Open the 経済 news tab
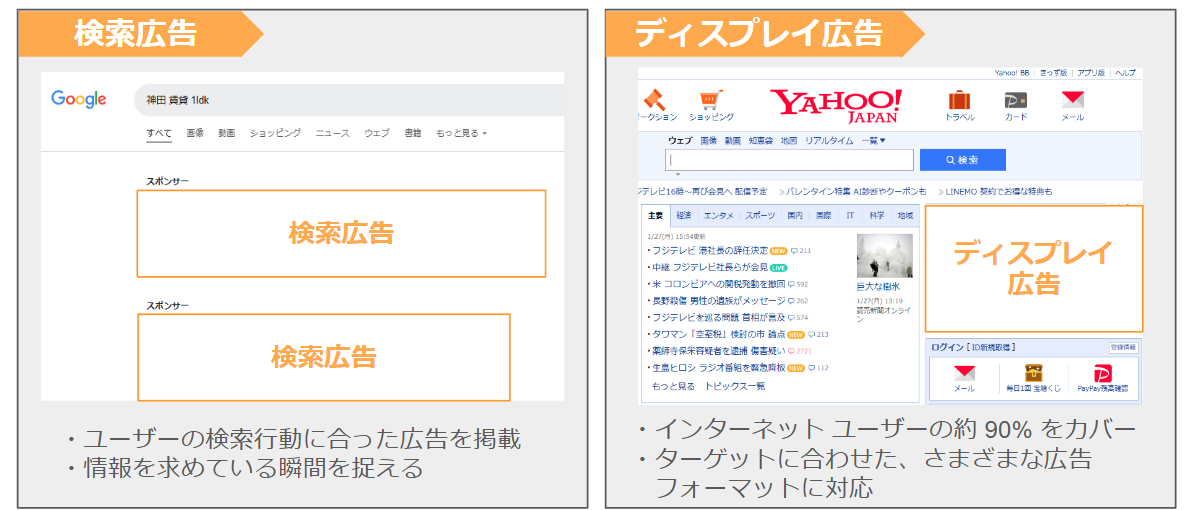 coord(683,216)
